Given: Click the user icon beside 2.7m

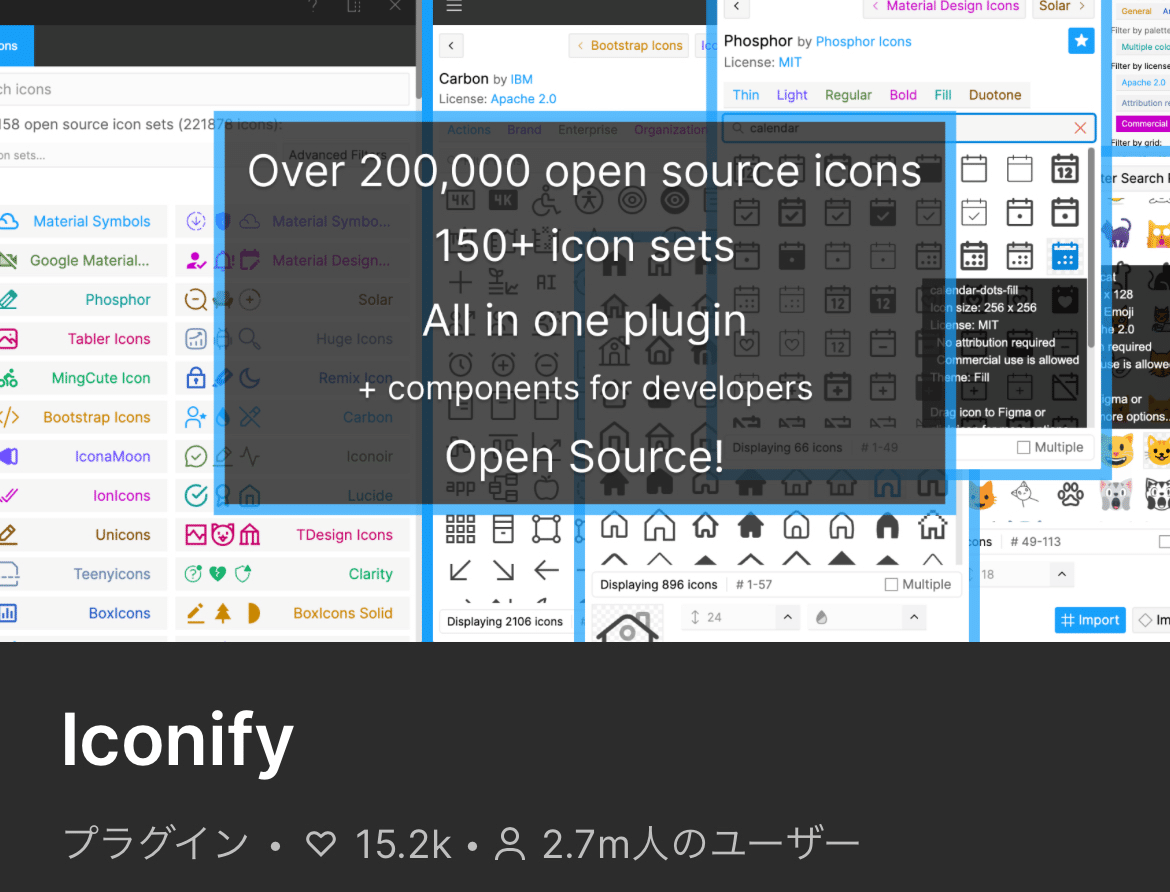Looking at the screenshot, I should pos(510,844).
